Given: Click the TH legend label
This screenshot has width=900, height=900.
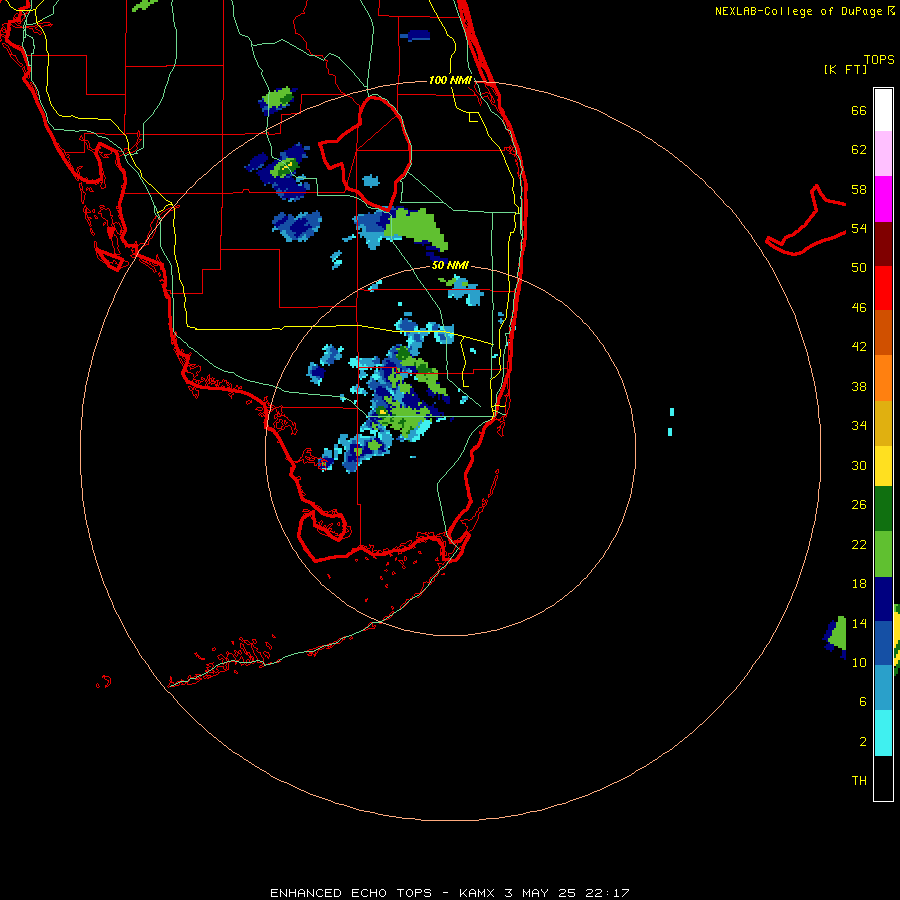Looking at the screenshot, I should [x=859, y=781].
